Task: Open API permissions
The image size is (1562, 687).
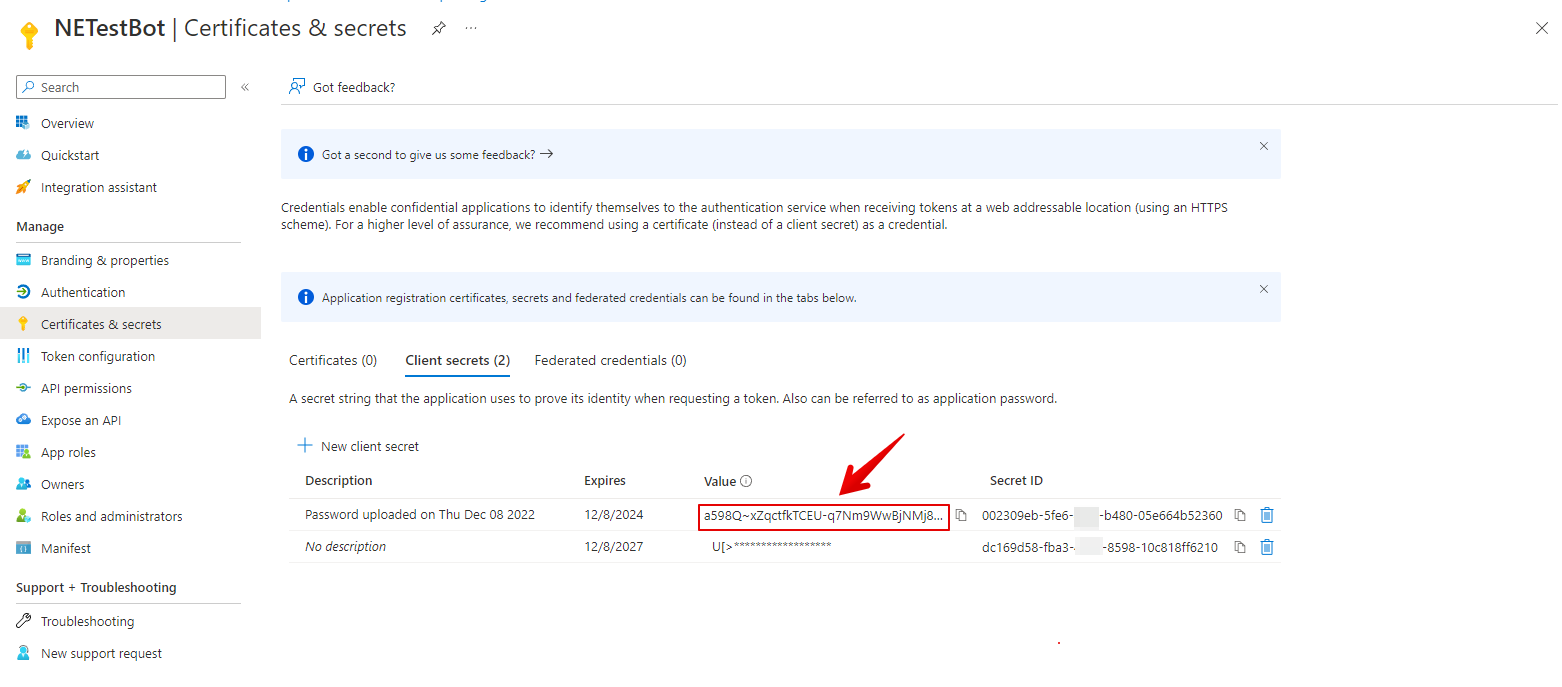Action: coord(86,388)
